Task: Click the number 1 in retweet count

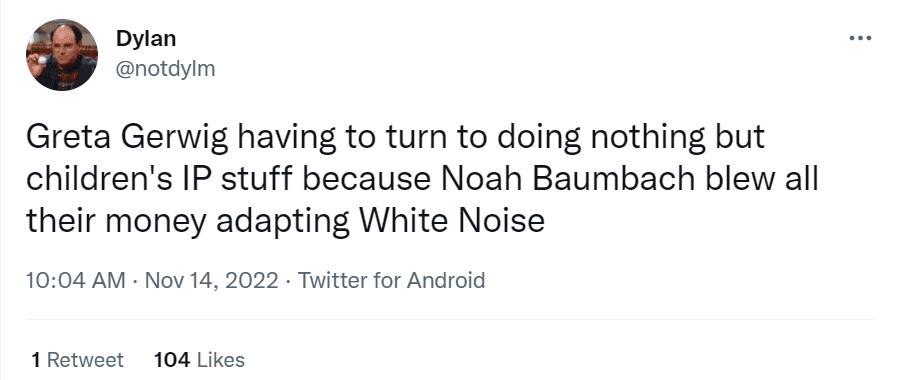Action: [x=36, y=360]
